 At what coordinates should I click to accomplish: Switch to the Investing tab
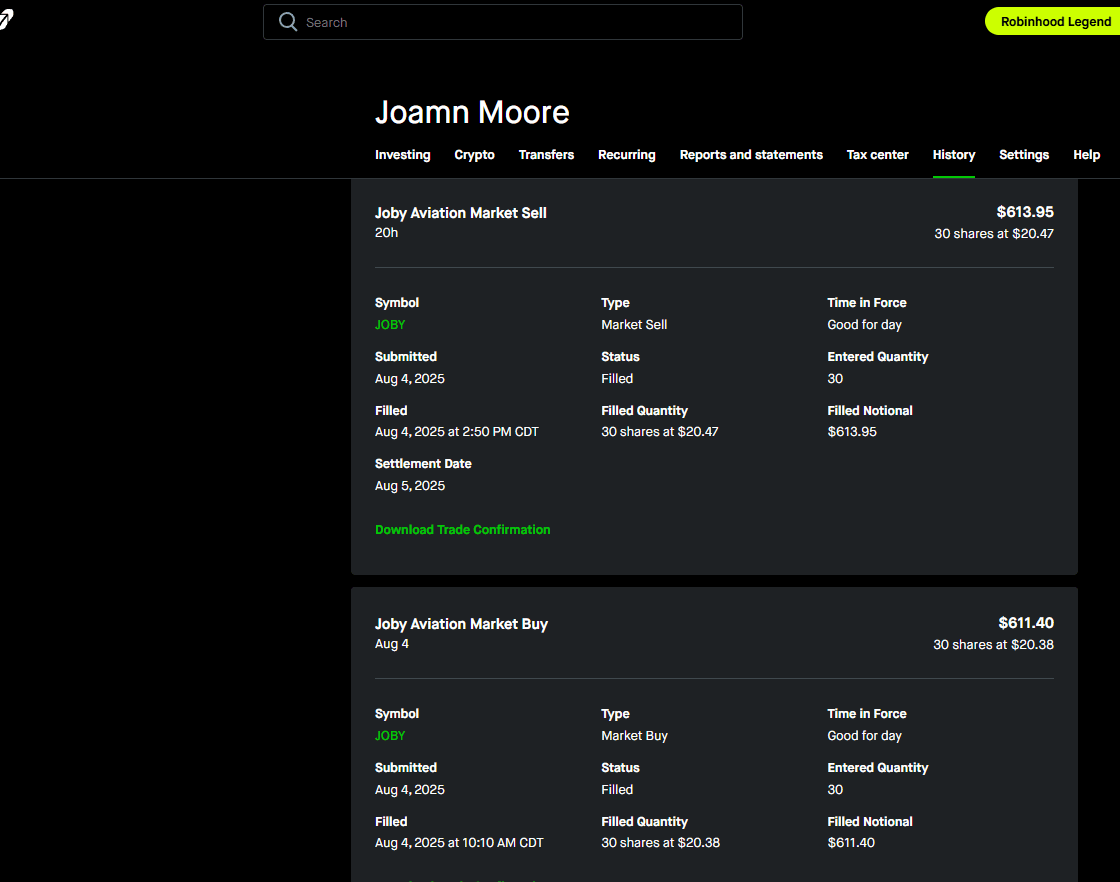click(403, 155)
